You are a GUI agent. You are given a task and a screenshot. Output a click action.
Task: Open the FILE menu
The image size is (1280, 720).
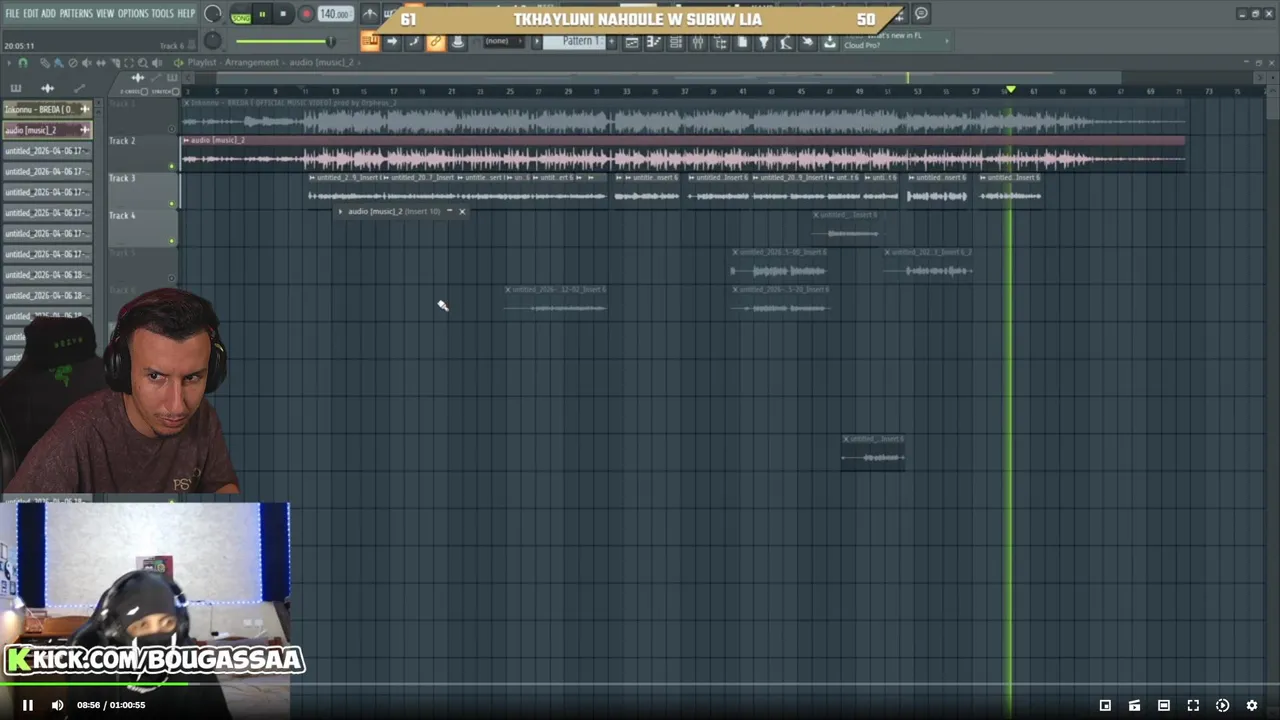[12, 13]
